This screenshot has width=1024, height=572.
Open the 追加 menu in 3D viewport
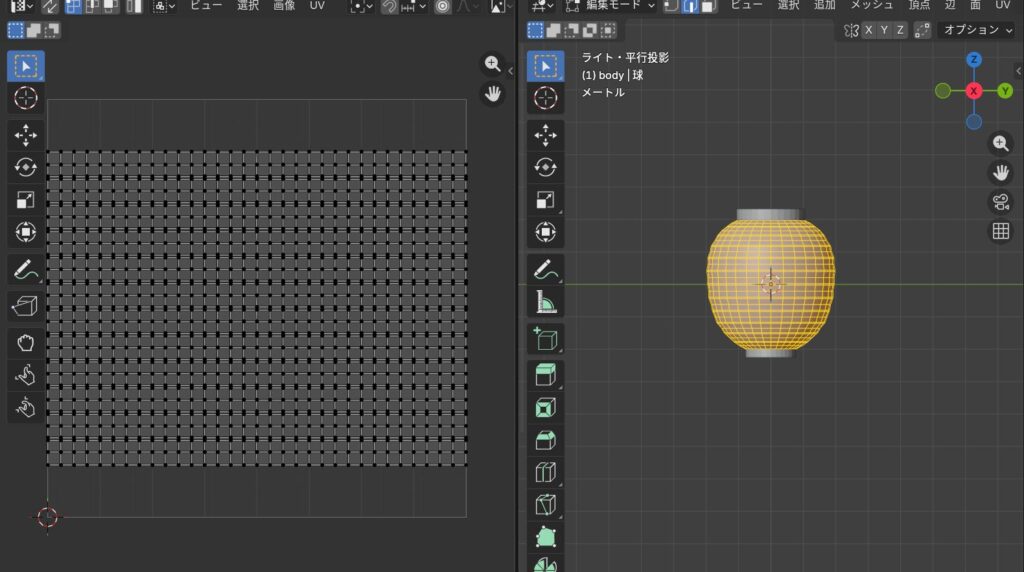825,5
